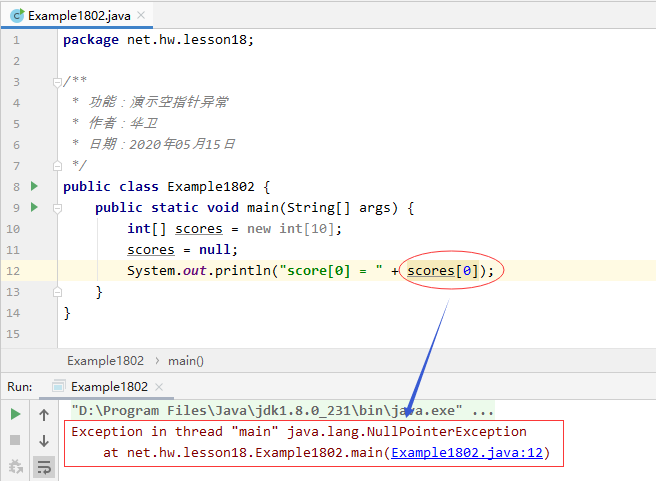Go down the stack trace
The image size is (656, 481).
coord(44,441)
